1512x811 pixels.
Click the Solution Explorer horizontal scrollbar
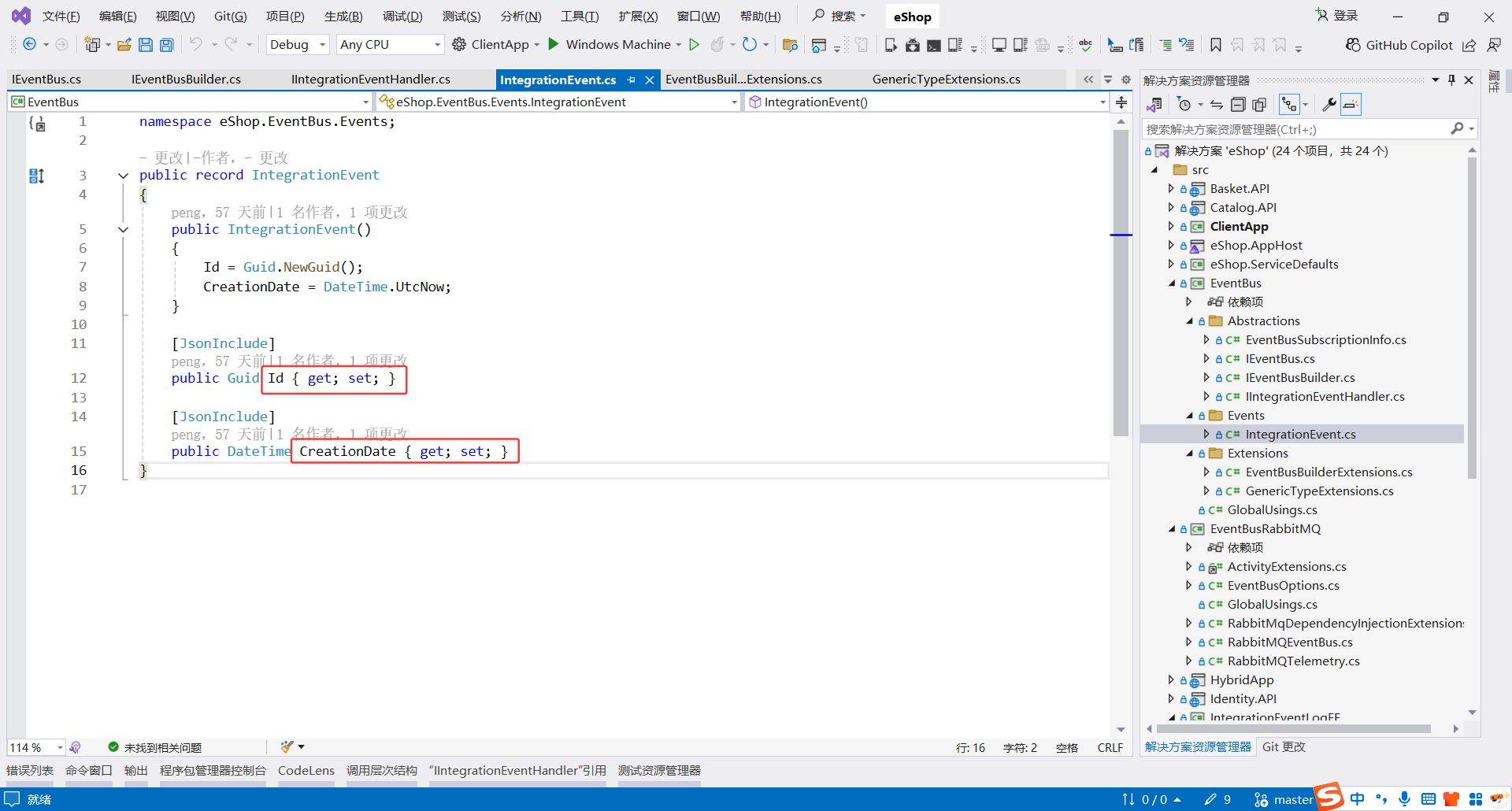tap(1293, 729)
